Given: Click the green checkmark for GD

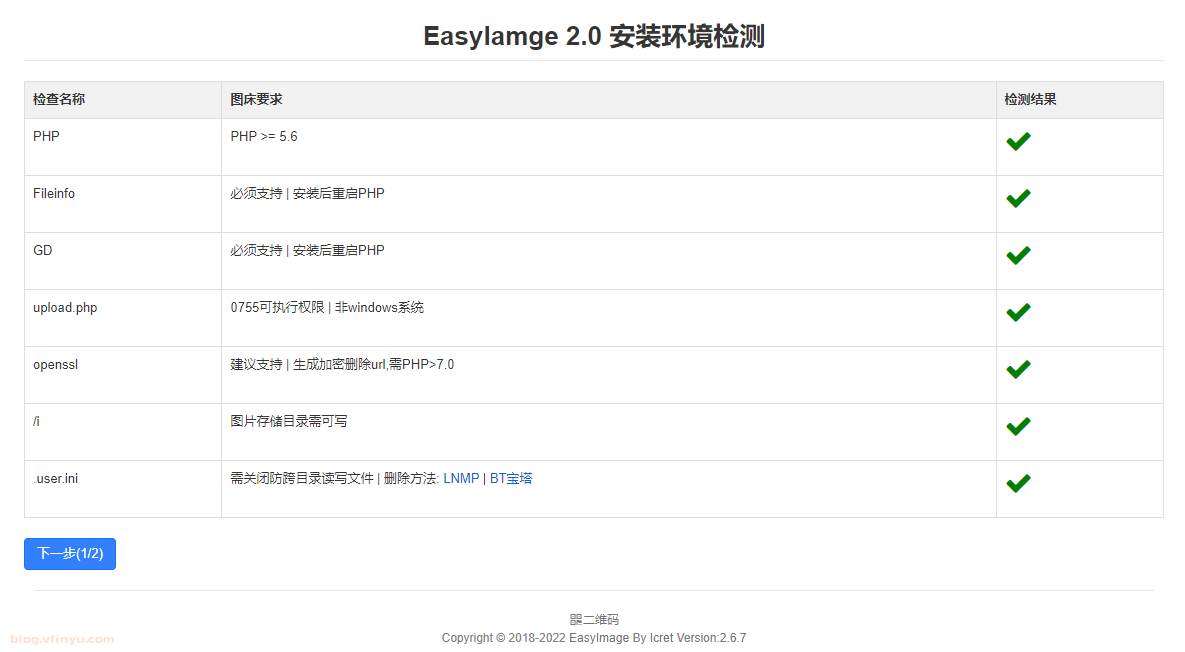Looking at the screenshot, I should 1018,256.
